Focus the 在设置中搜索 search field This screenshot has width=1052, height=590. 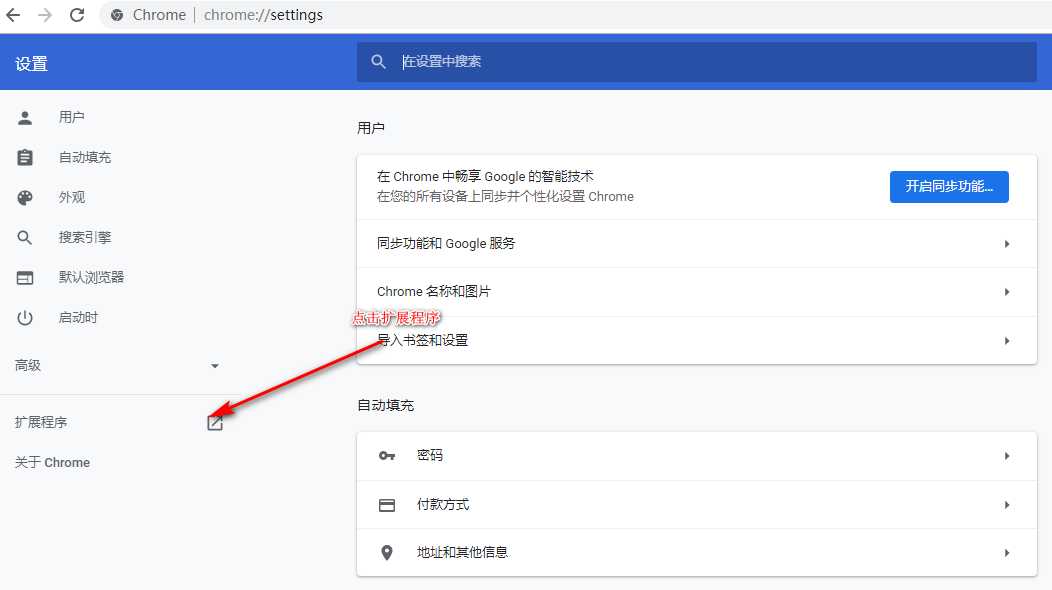tap(696, 62)
